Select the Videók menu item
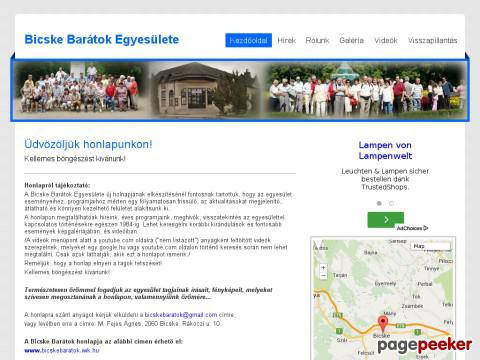Screen dimensions: 480x360 (x=386, y=40)
